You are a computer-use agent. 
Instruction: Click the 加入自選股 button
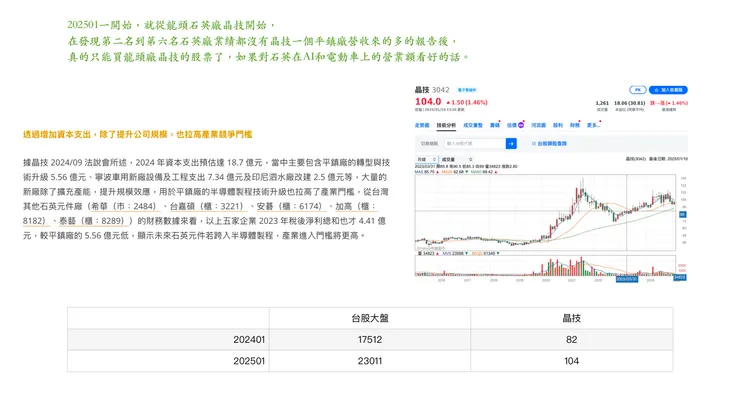pyautogui.click(x=668, y=90)
